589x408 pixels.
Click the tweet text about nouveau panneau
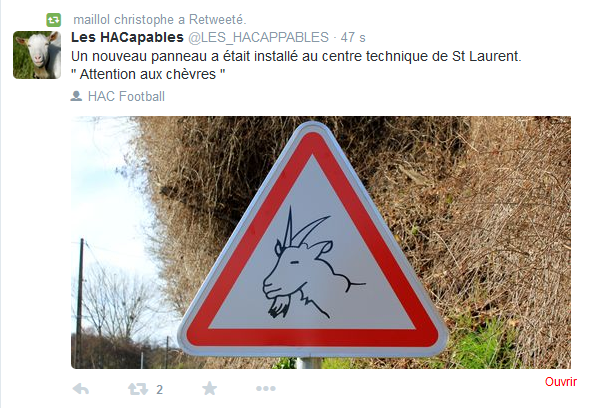click(x=296, y=56)
